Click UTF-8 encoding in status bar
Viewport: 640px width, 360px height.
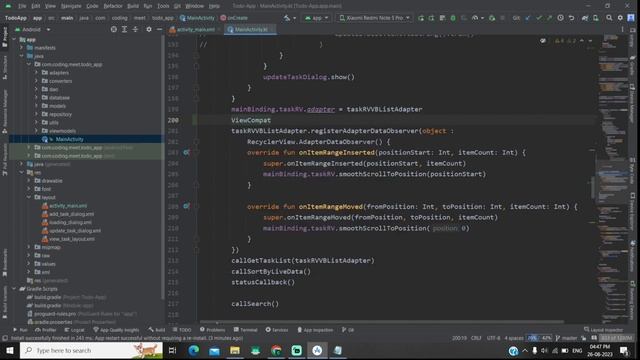pyautogui.click(x=493, y=338)
